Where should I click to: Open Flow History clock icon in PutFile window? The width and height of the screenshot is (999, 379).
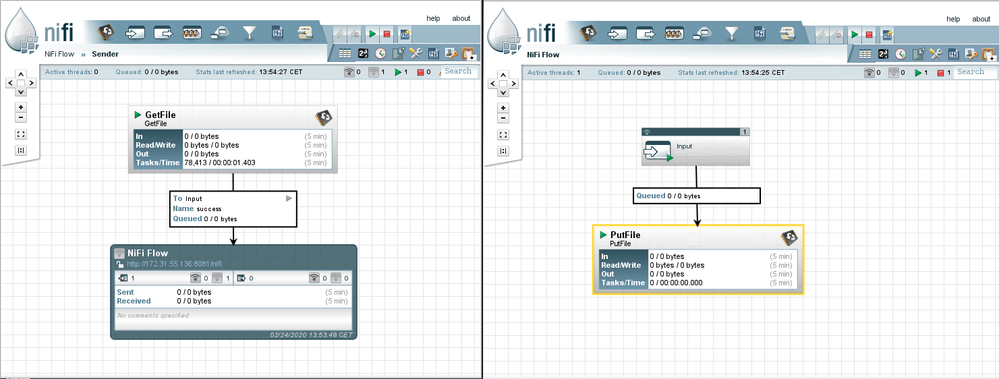click(900, 54)
